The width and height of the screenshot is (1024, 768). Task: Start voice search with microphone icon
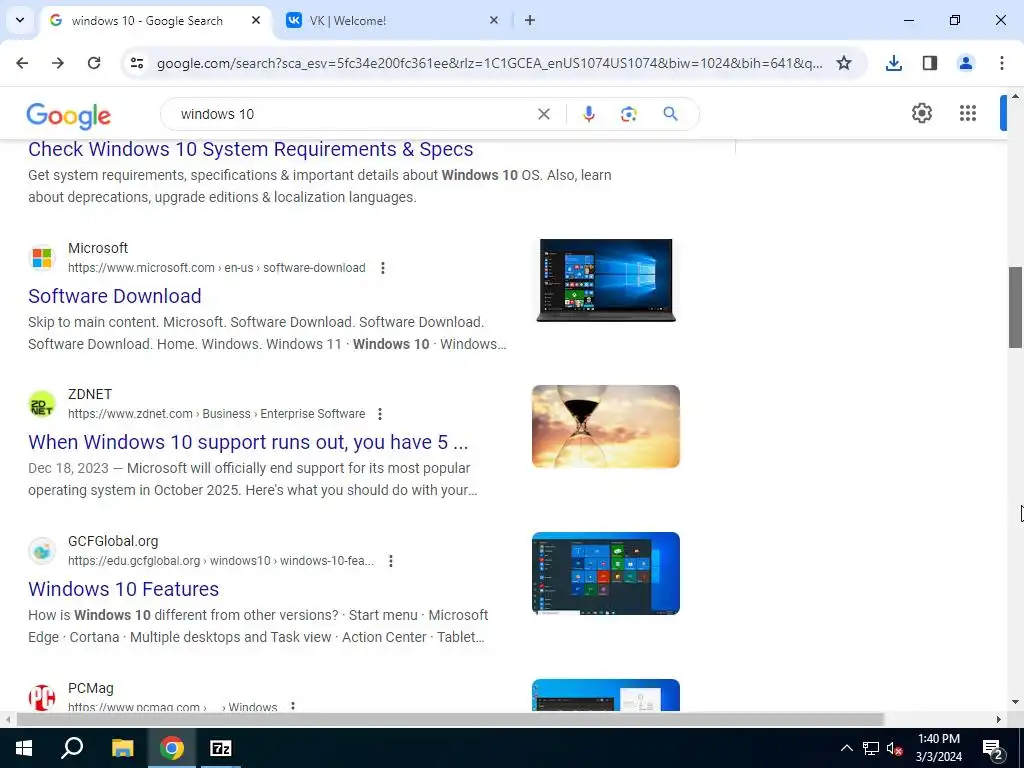(x=588, y=114)
